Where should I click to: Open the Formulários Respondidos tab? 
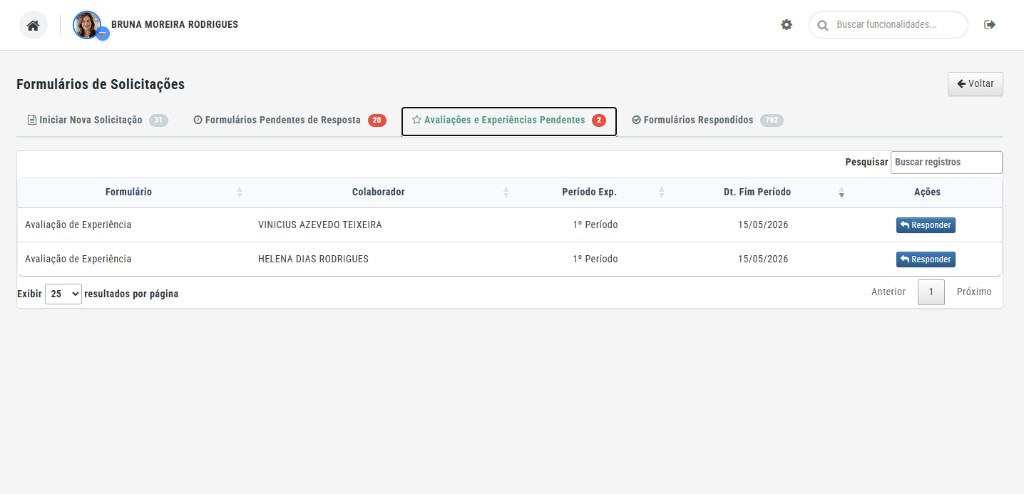click(707, 120)
